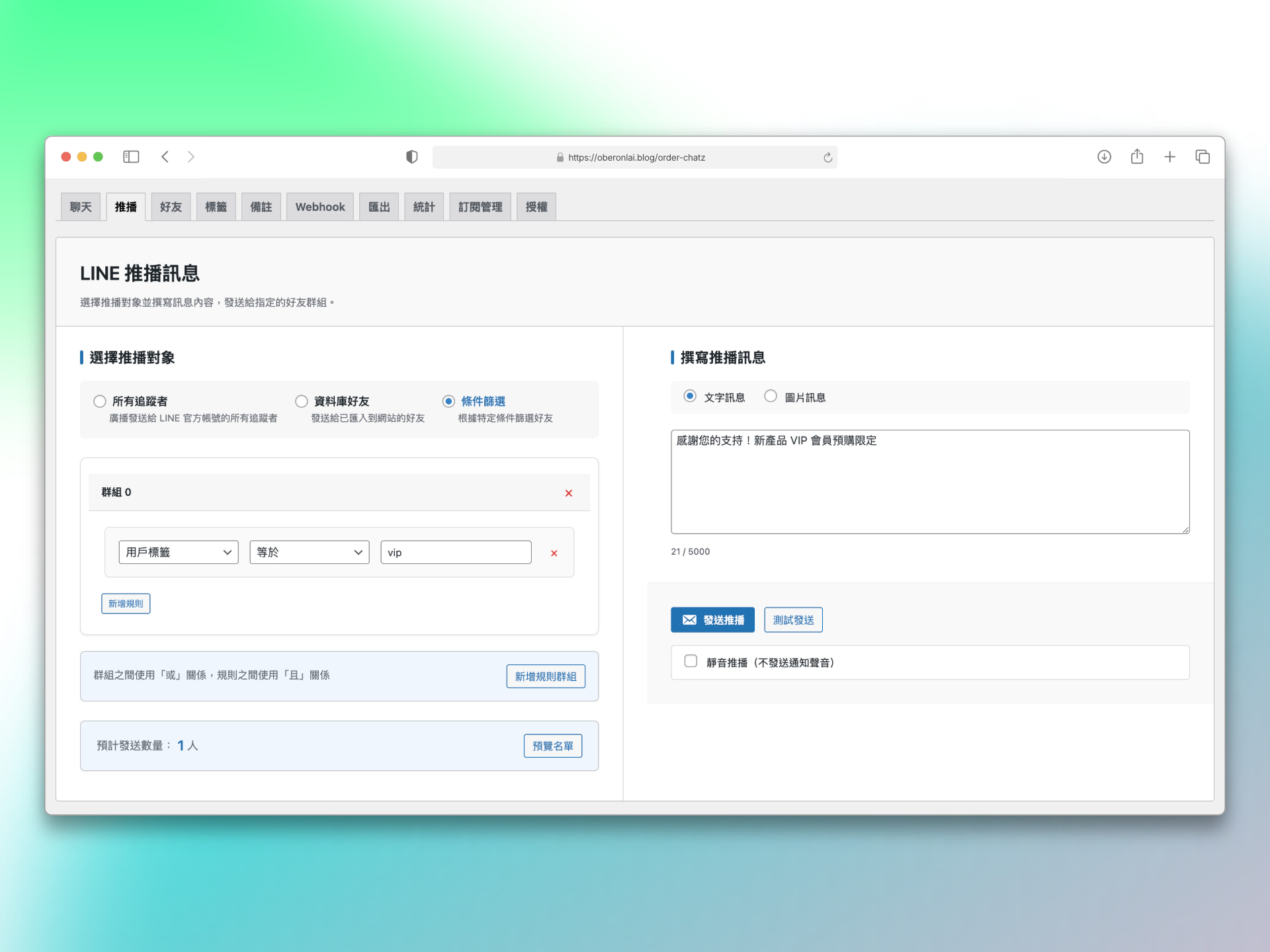
Task: Toggle the Safari sidebar icon
Action: (131, 157)
